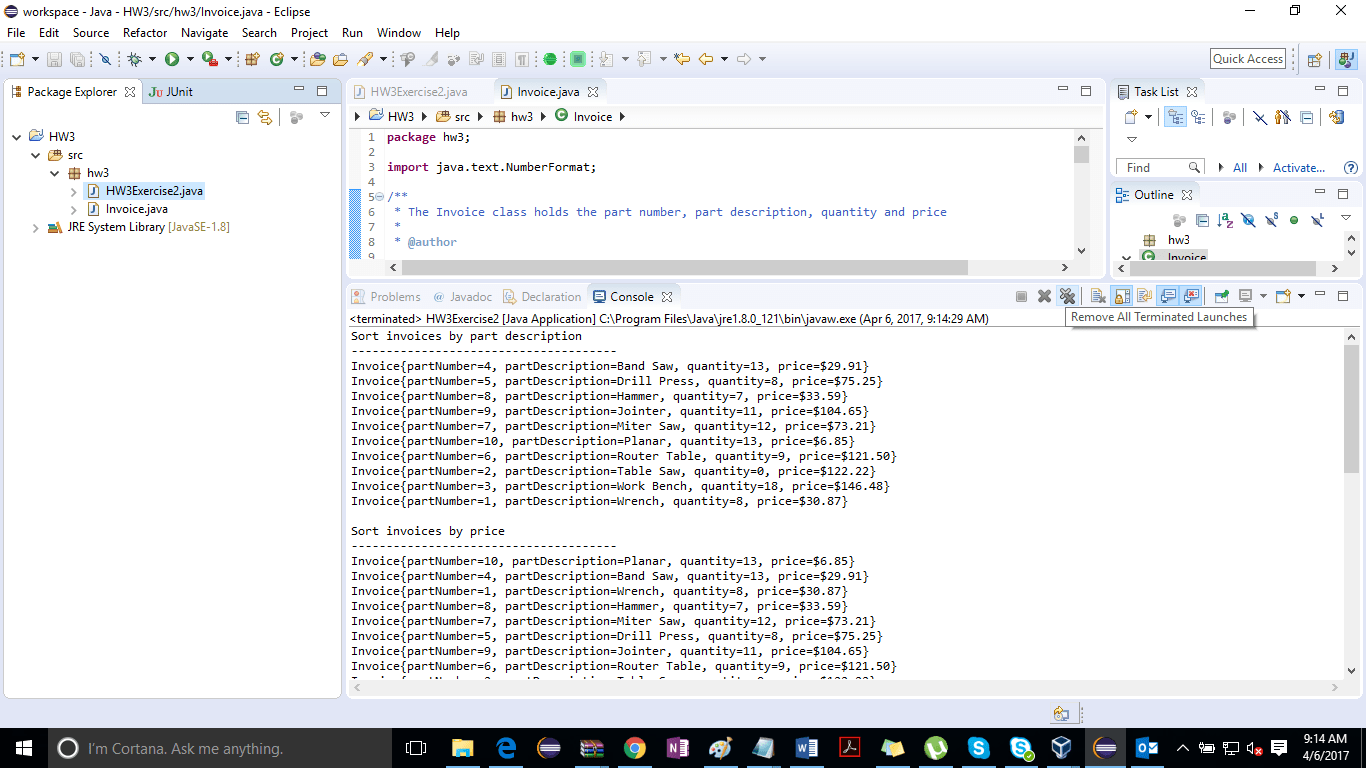Click the Activate link in Task List

1297,167
